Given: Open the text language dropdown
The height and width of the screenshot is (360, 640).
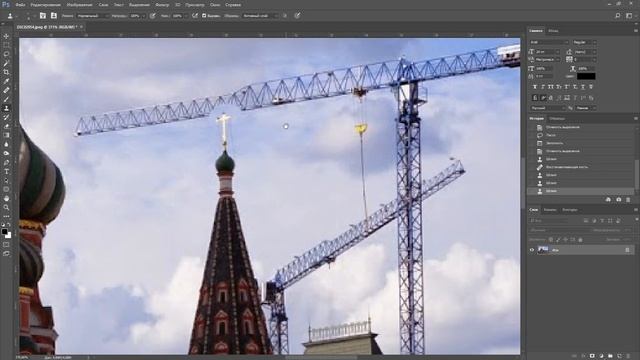Looking at the screenshot, I should (548, 108).
